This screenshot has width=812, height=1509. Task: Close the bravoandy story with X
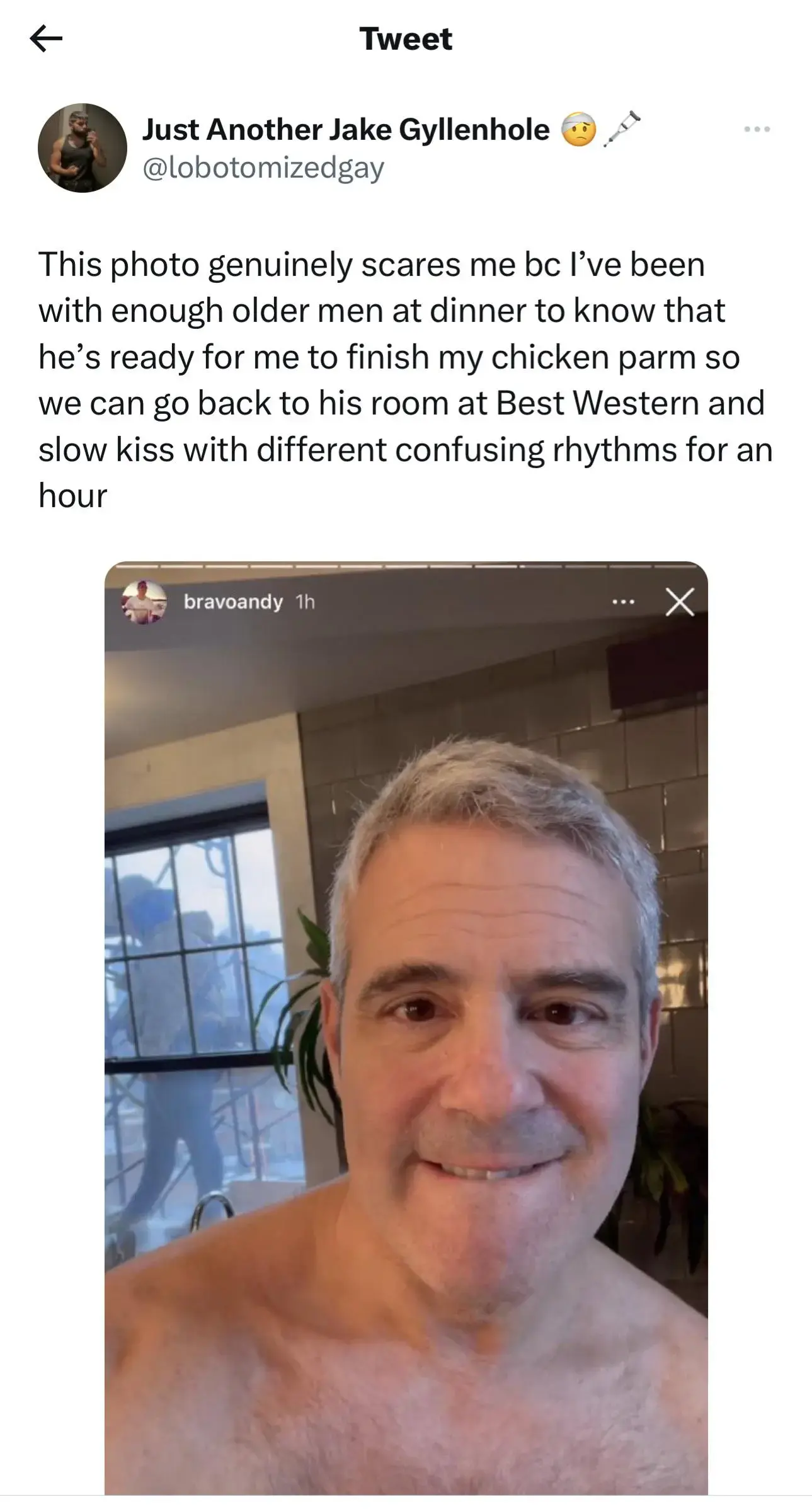click(x=680, y=602)
